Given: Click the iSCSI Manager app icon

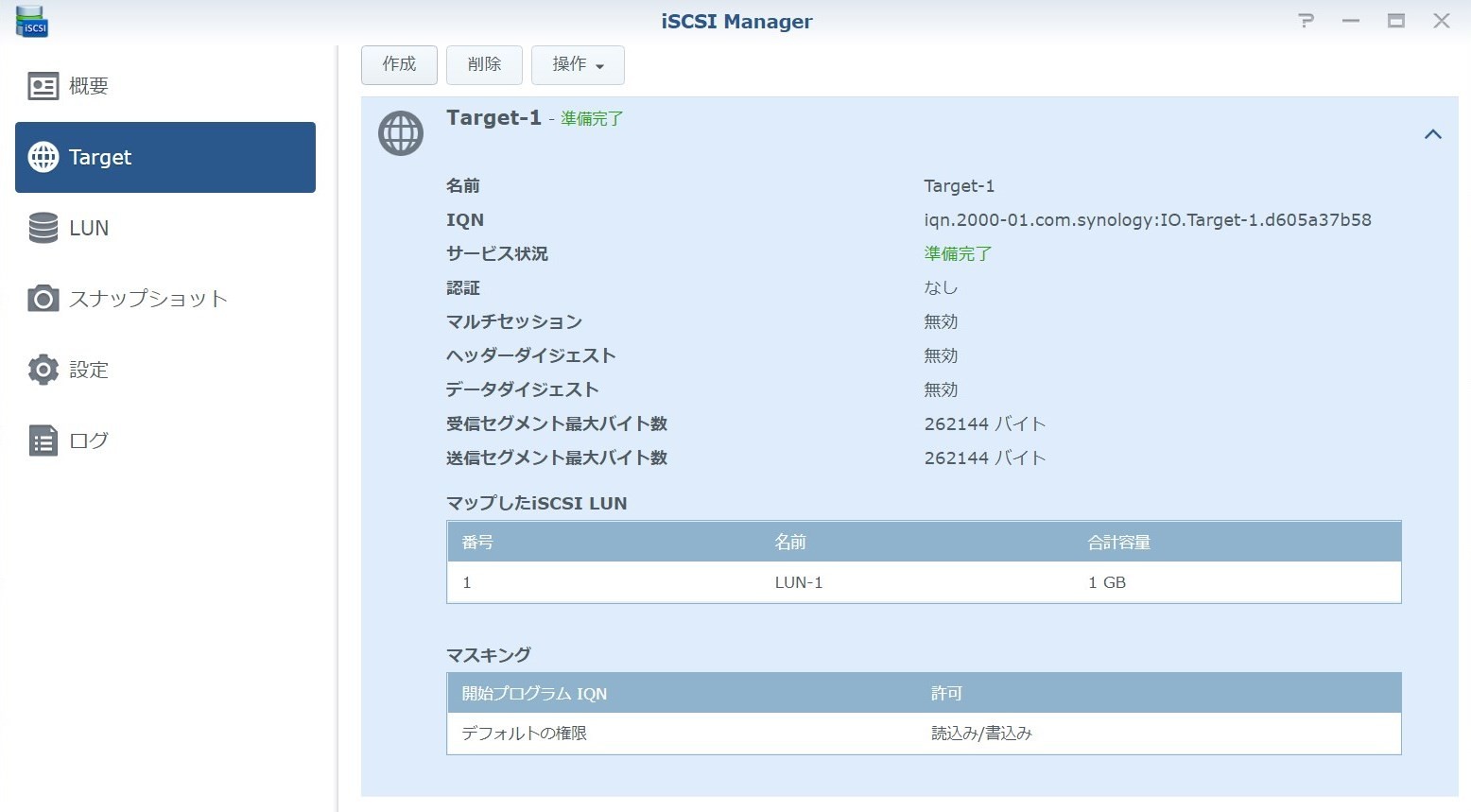Looking at the screenshot, I should [32, 21].
